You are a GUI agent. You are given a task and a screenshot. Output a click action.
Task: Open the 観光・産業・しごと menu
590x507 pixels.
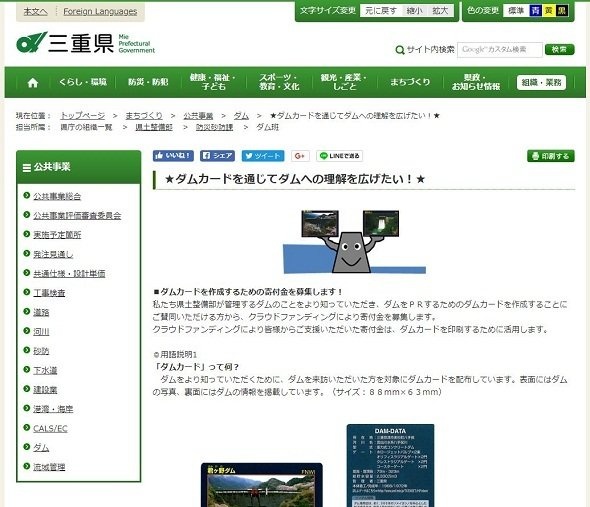pos(344,82)
